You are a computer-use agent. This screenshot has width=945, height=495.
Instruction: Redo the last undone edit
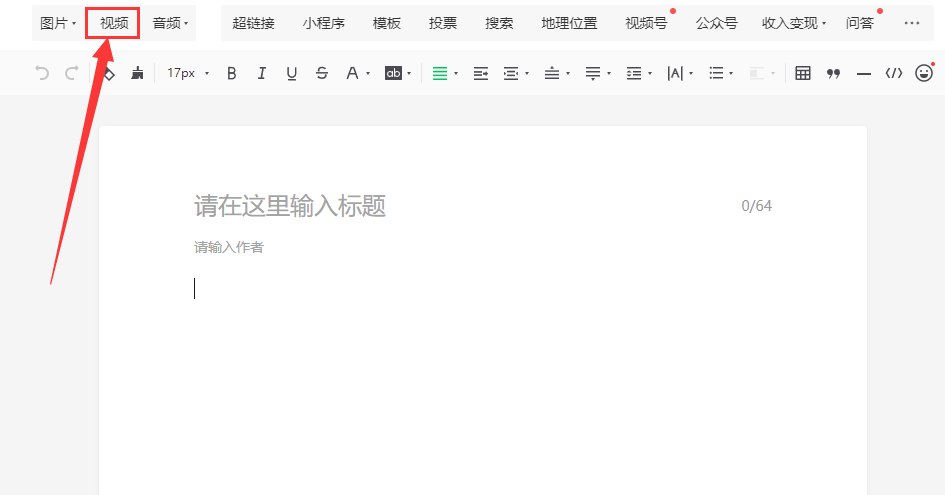click(72, 73)
